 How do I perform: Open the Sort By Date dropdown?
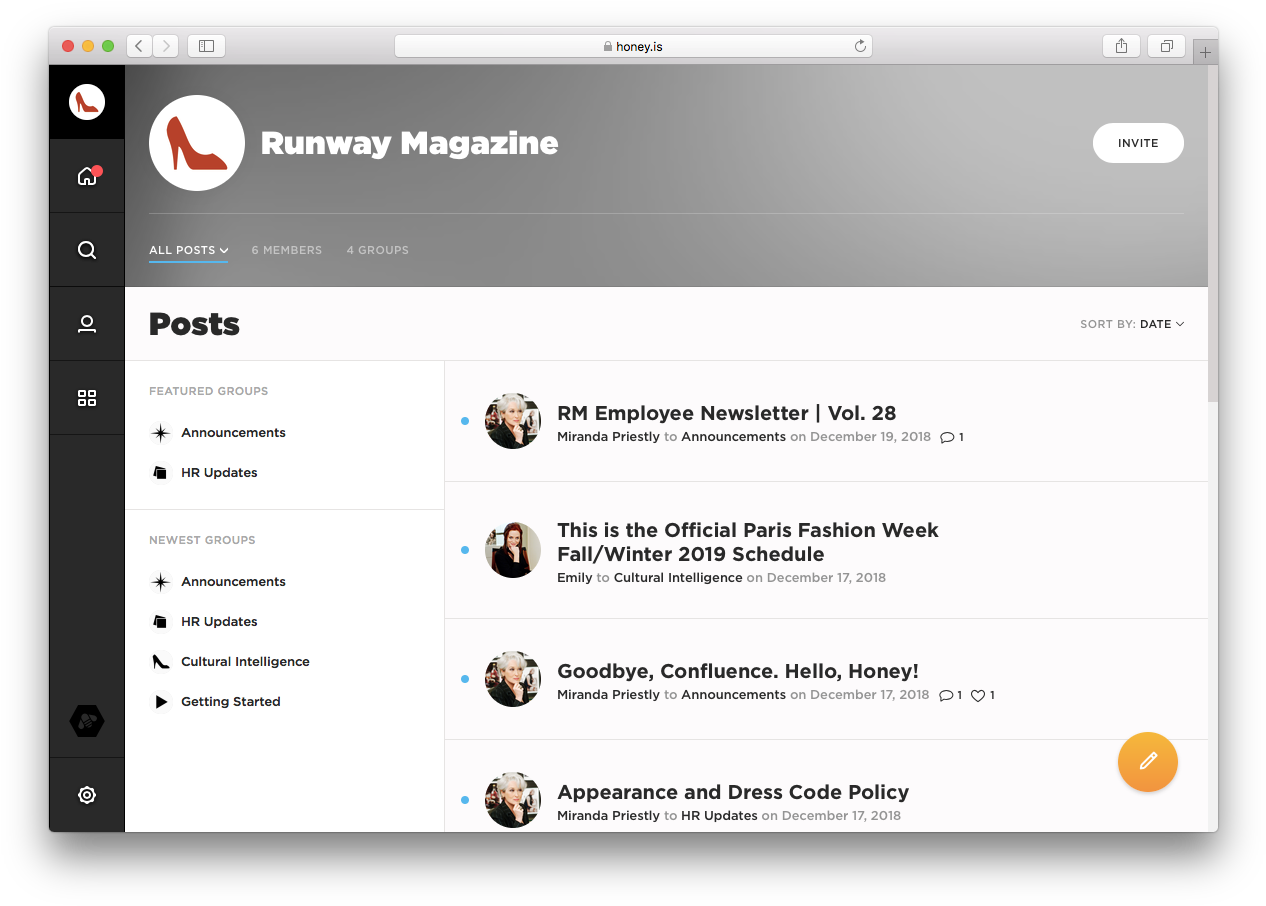pos(1161,324)
